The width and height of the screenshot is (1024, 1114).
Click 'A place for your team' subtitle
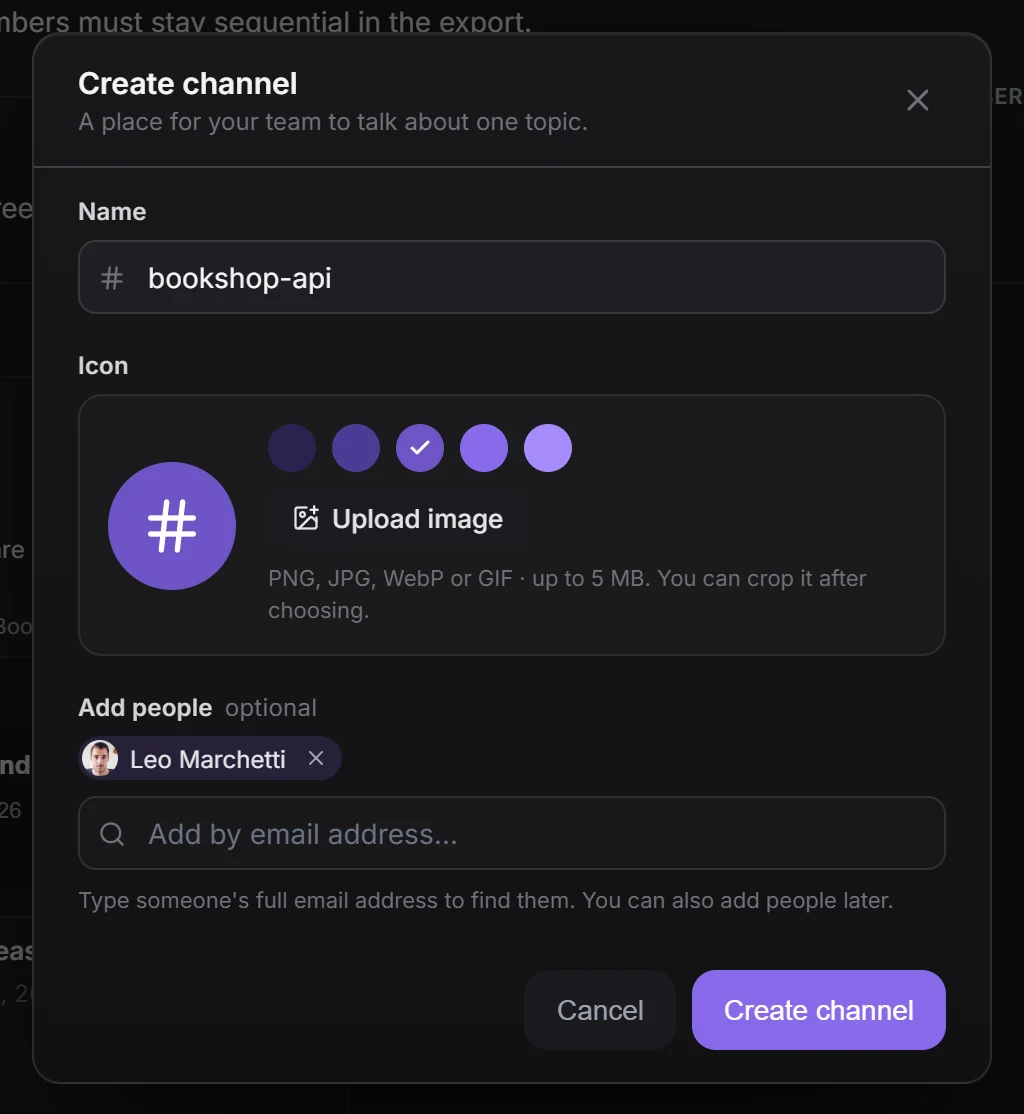(x=333, y=121)
